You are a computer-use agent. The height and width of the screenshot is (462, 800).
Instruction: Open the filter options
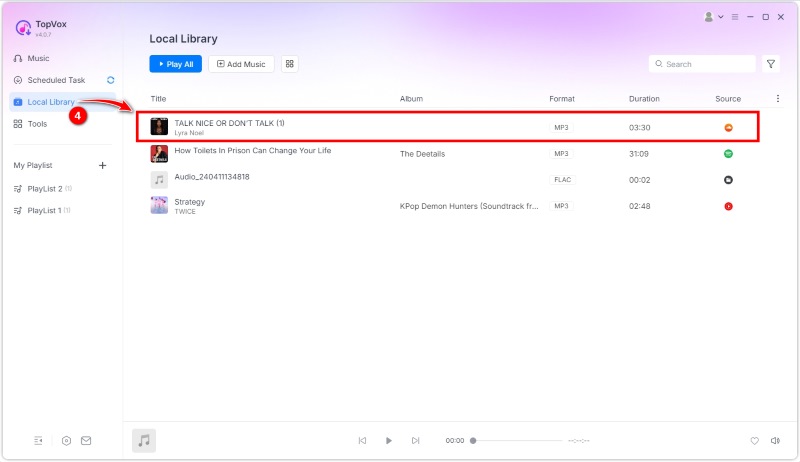[771, 64]
